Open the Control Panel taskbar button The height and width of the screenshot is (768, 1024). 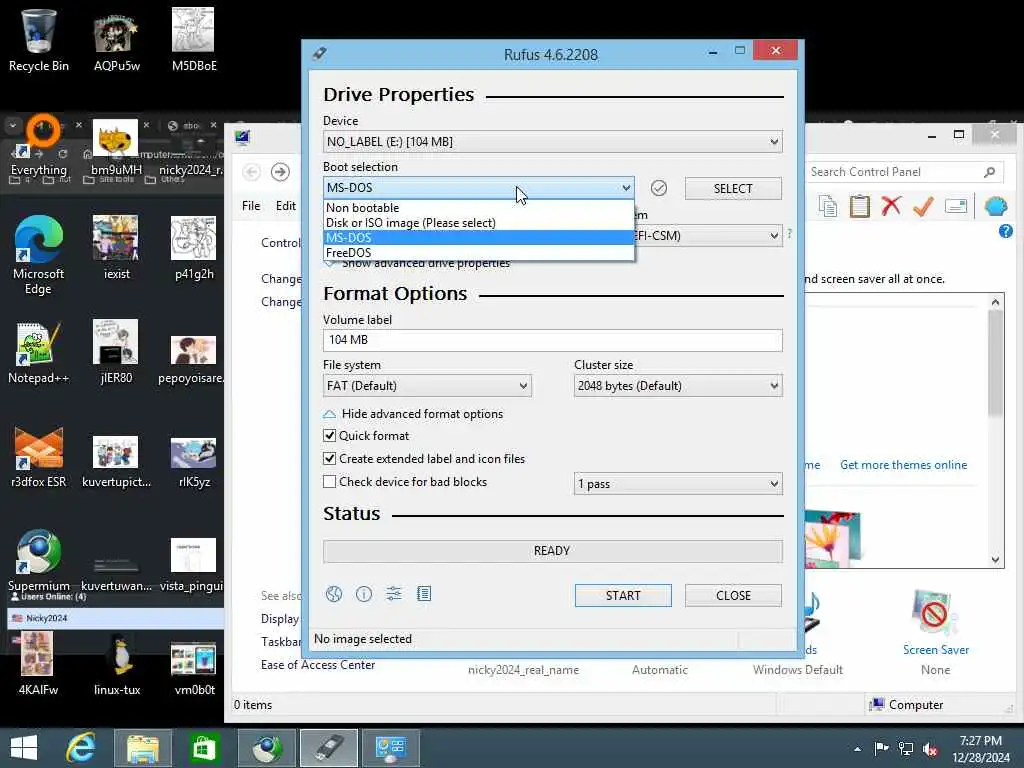tap(391, 748)
